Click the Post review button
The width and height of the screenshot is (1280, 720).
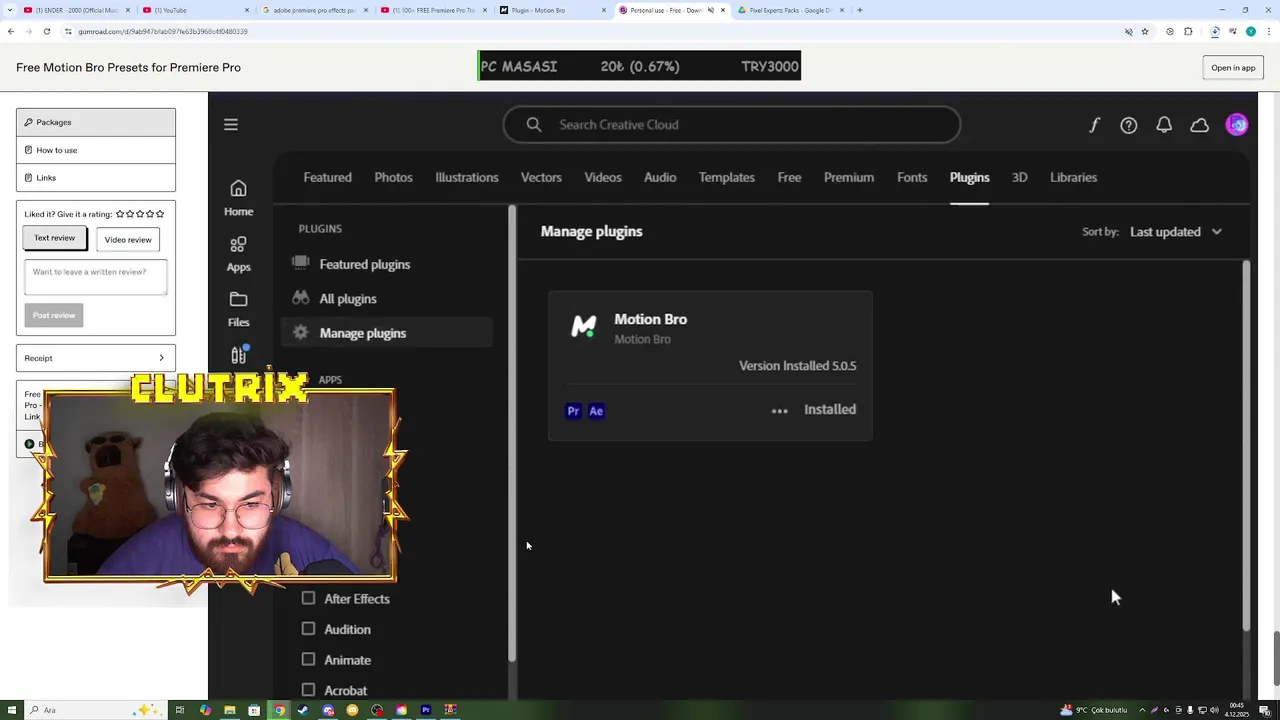(54, 315)
